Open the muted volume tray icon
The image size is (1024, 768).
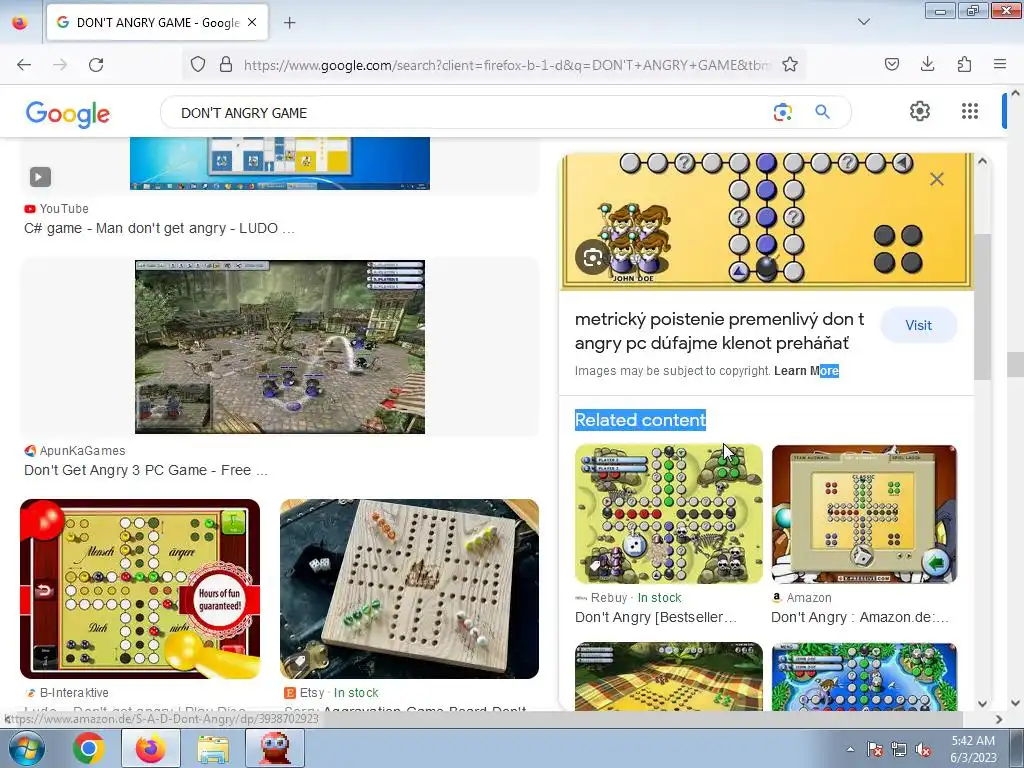(x=923, y=749)
